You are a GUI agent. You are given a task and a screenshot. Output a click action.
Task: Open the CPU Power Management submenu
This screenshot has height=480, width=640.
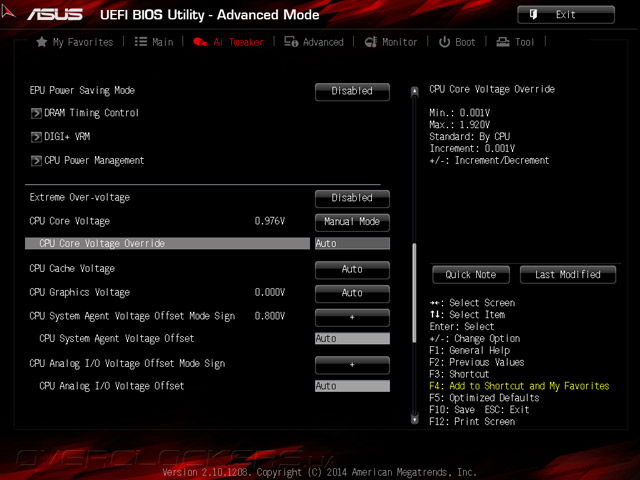(x=94, y=160)
